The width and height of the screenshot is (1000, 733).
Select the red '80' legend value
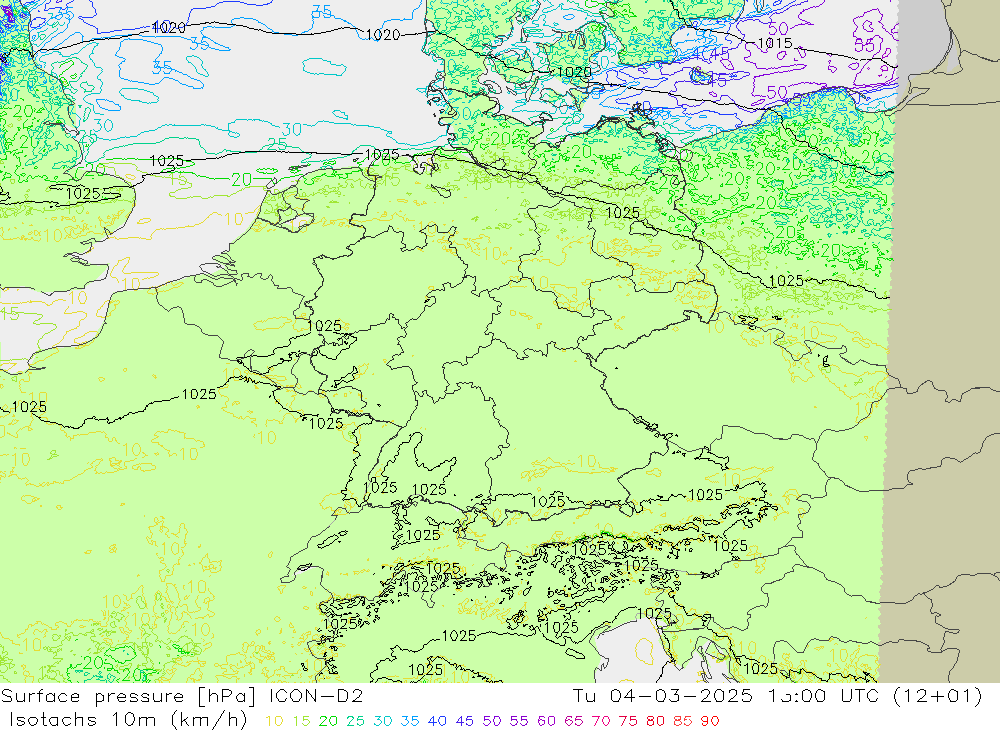click(656, 721)
